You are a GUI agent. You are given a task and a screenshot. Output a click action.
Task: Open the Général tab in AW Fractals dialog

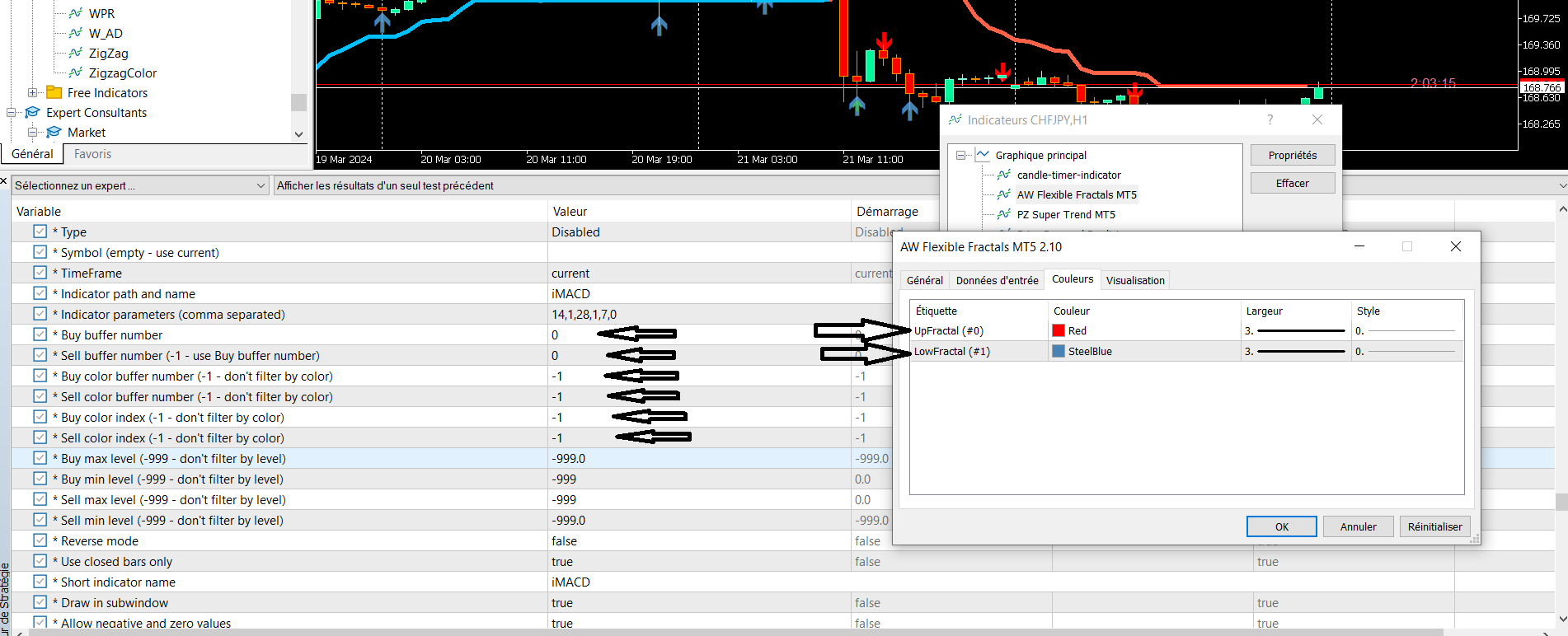tap(925, 280)
